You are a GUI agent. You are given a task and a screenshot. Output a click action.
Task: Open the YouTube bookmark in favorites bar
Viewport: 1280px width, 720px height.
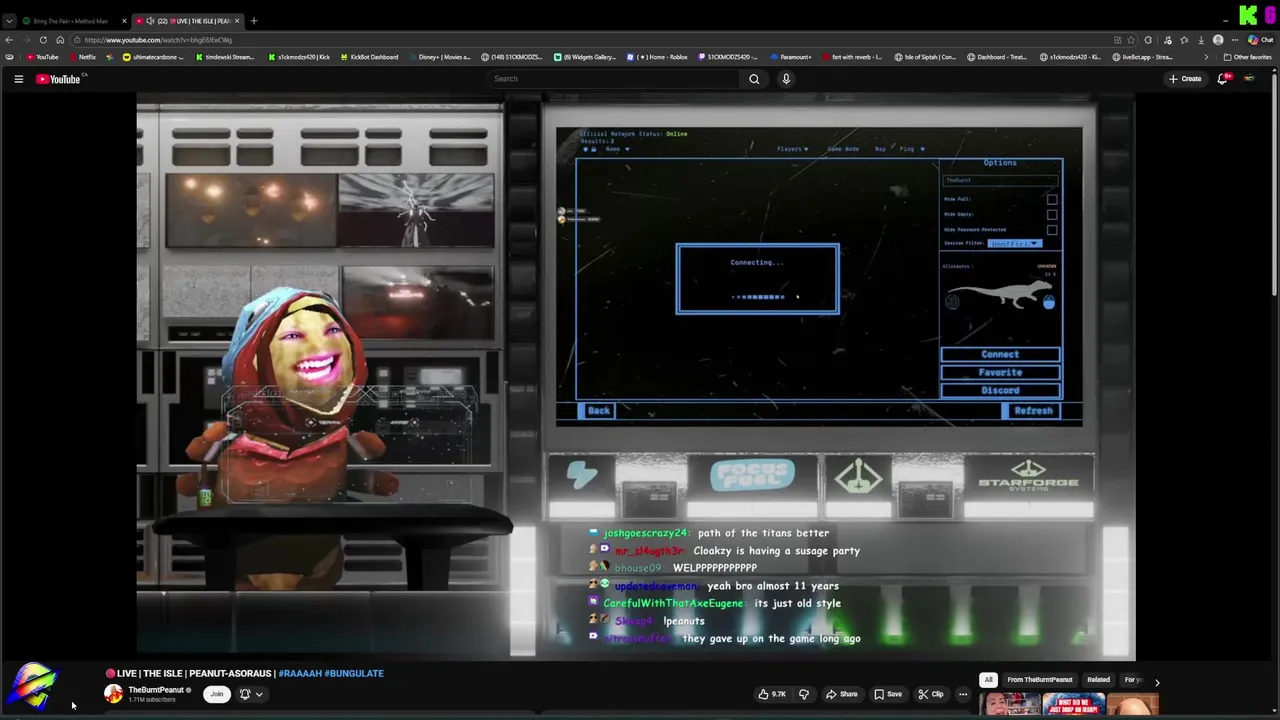click(42, 57)
